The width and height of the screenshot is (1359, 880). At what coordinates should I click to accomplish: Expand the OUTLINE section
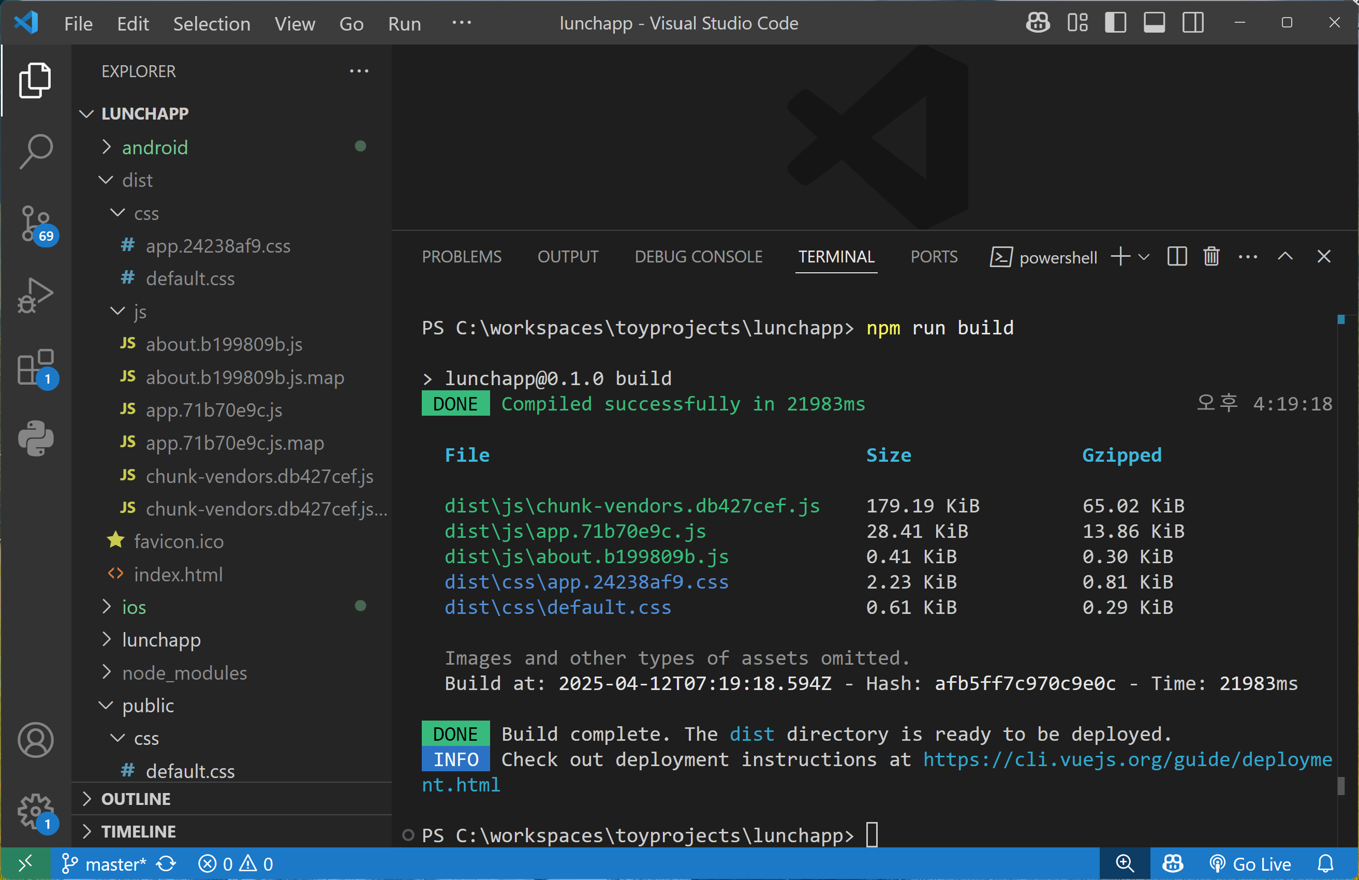click(232, 799)
